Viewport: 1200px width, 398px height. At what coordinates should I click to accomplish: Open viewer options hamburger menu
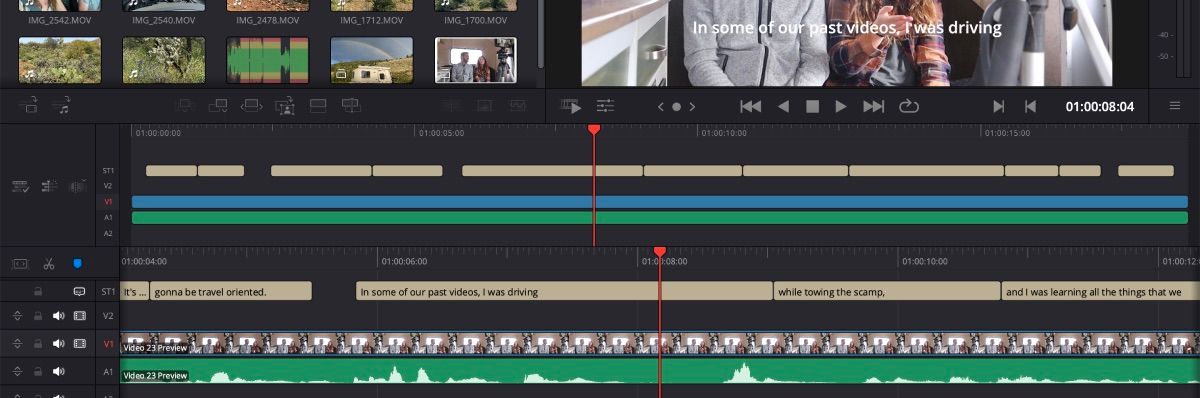(1174, 106)
